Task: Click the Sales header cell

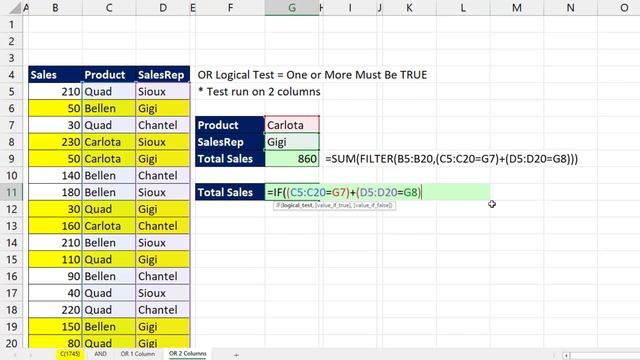Action: click(x=55, y=75)
